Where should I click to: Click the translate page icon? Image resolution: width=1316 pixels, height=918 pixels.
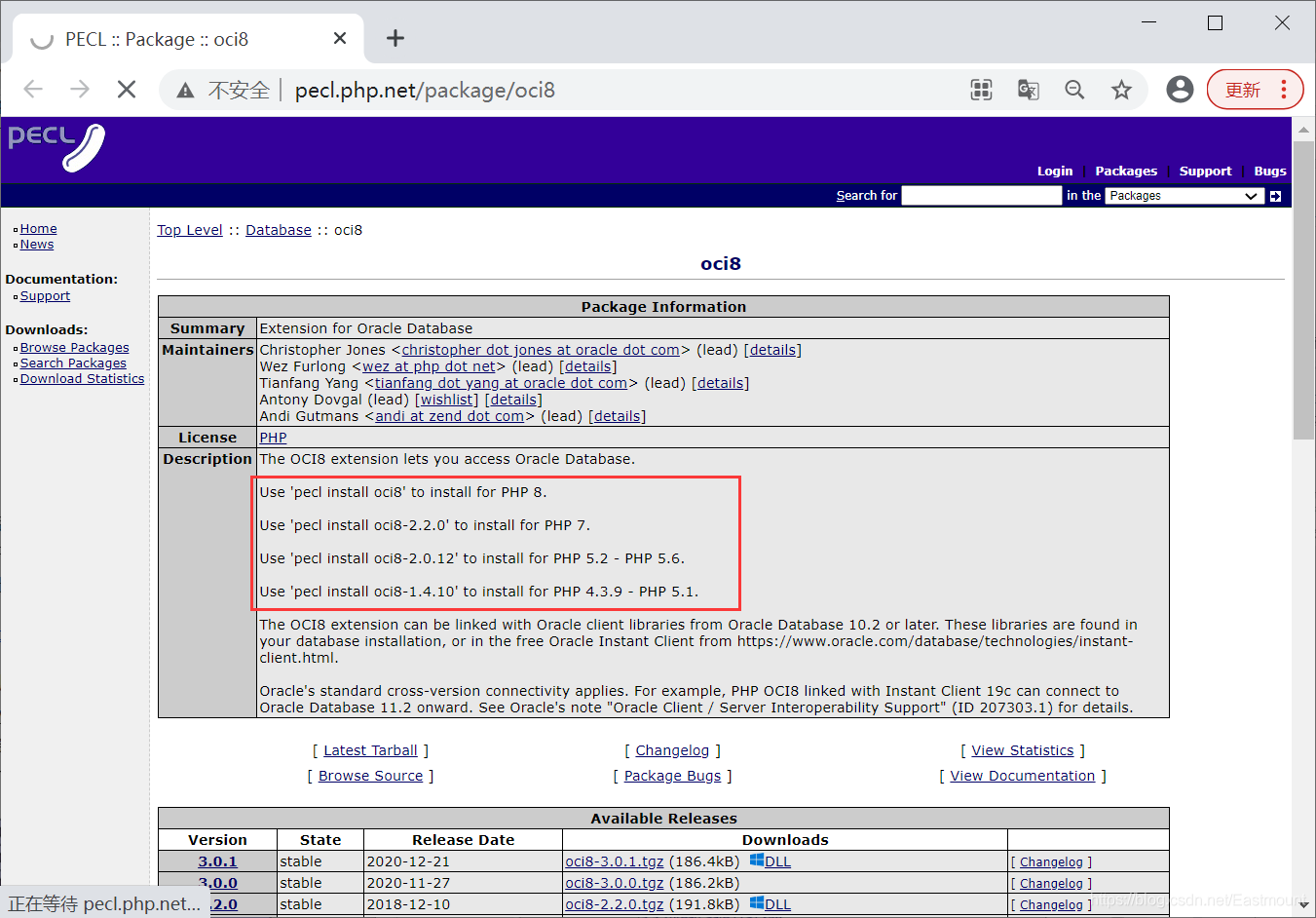click(x=1028, y=90)
